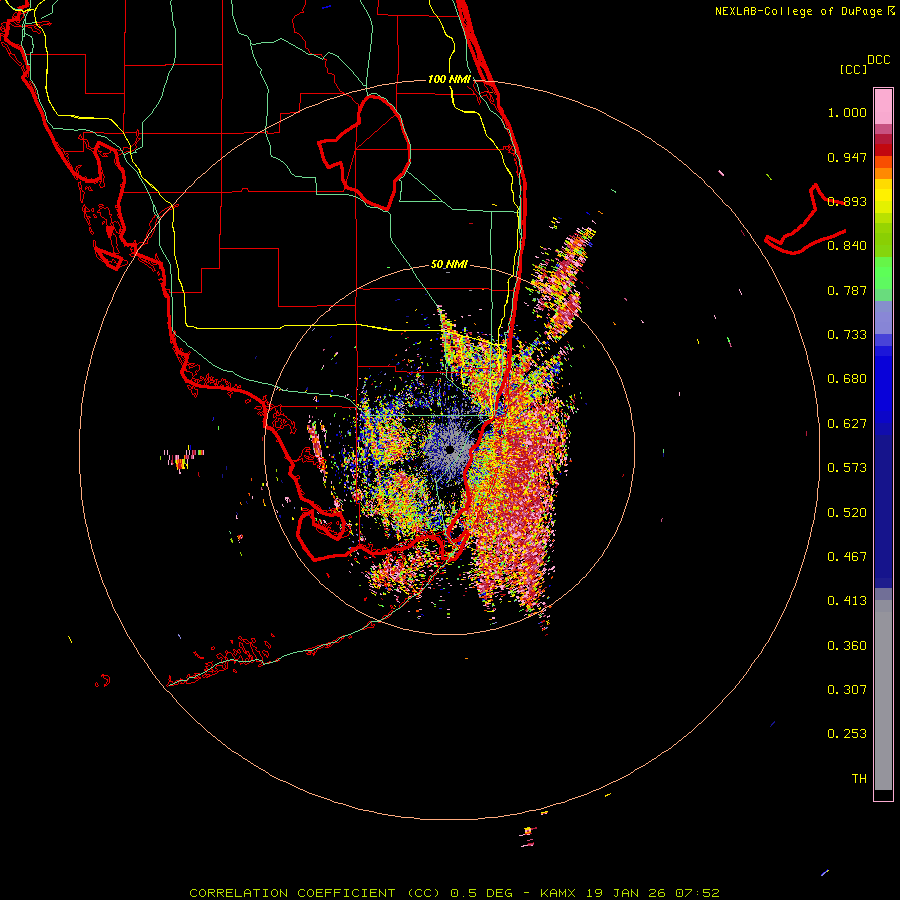Select the 0.253 scale value
Viewport: 900px width, 900px height.
[x=847, y=734]
